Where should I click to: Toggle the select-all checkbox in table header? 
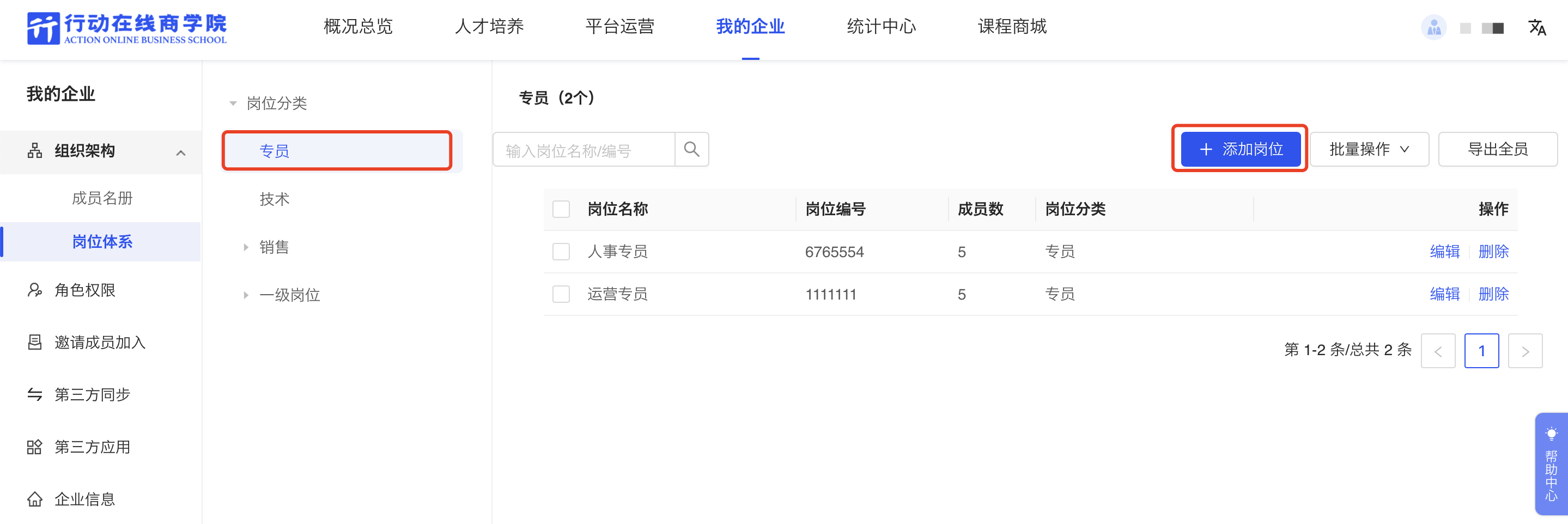click(x=561, y=209)
